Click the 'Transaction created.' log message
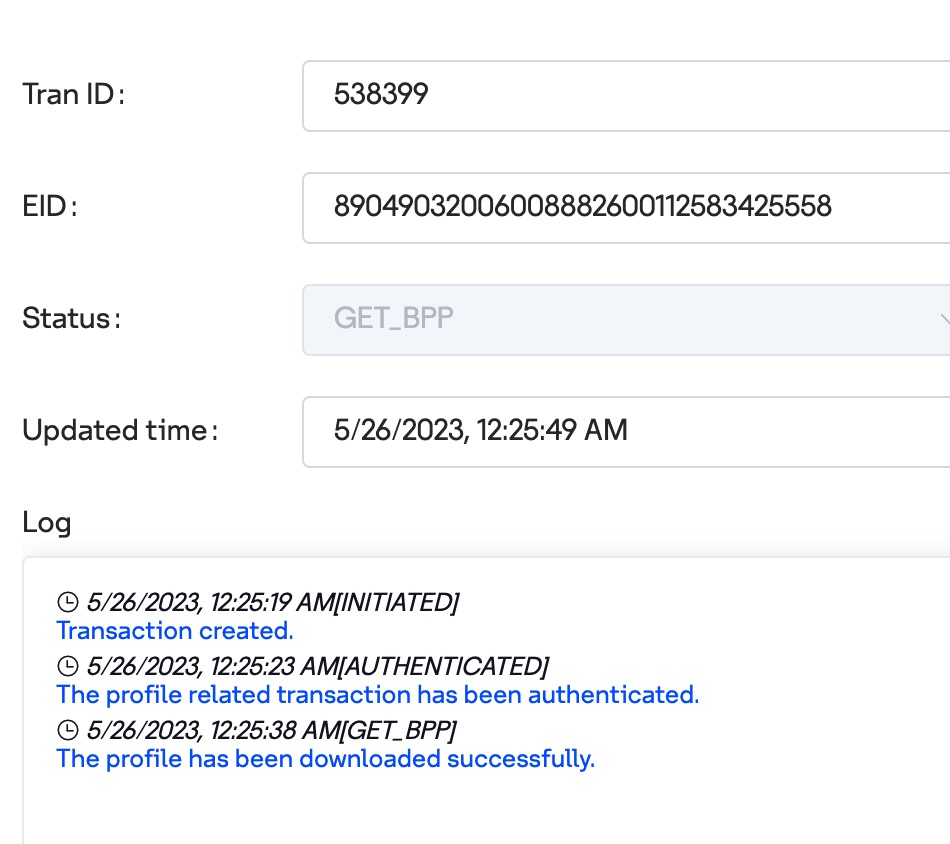The image size is (950, 844). 175,631
